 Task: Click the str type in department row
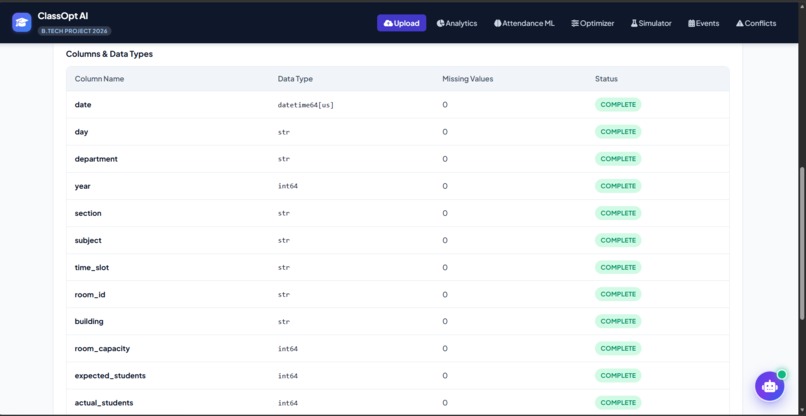(284, 159)
